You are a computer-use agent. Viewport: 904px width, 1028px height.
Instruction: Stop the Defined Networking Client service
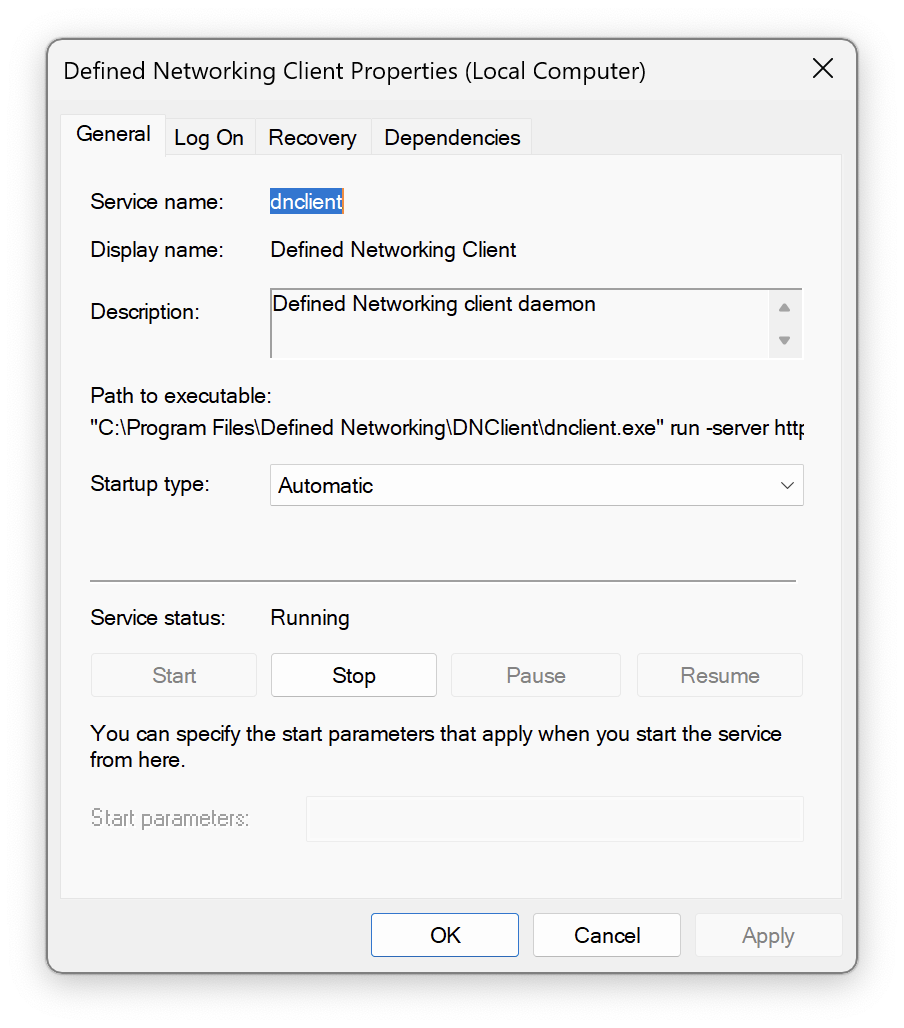[x=353, y=675]
